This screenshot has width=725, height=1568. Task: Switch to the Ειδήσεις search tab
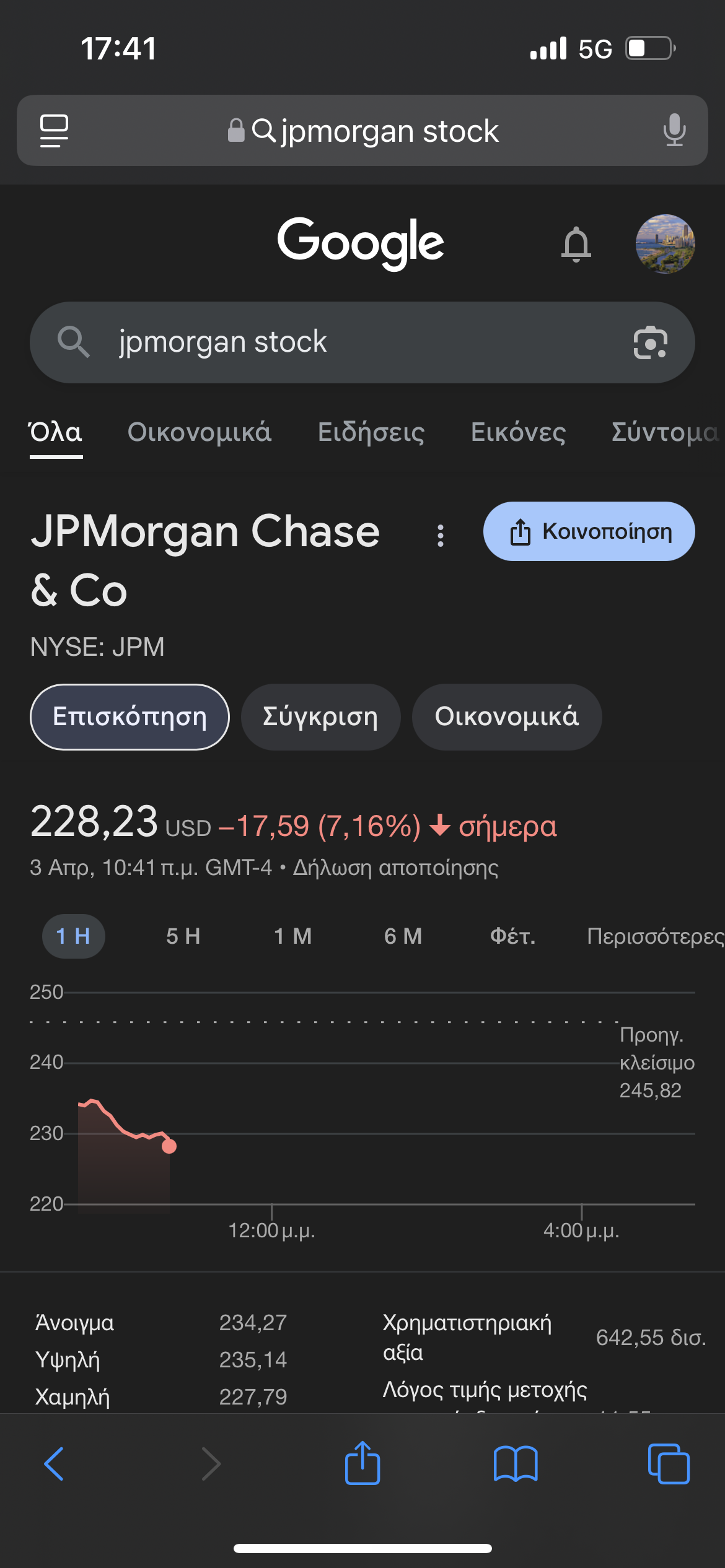pos(371,432)
